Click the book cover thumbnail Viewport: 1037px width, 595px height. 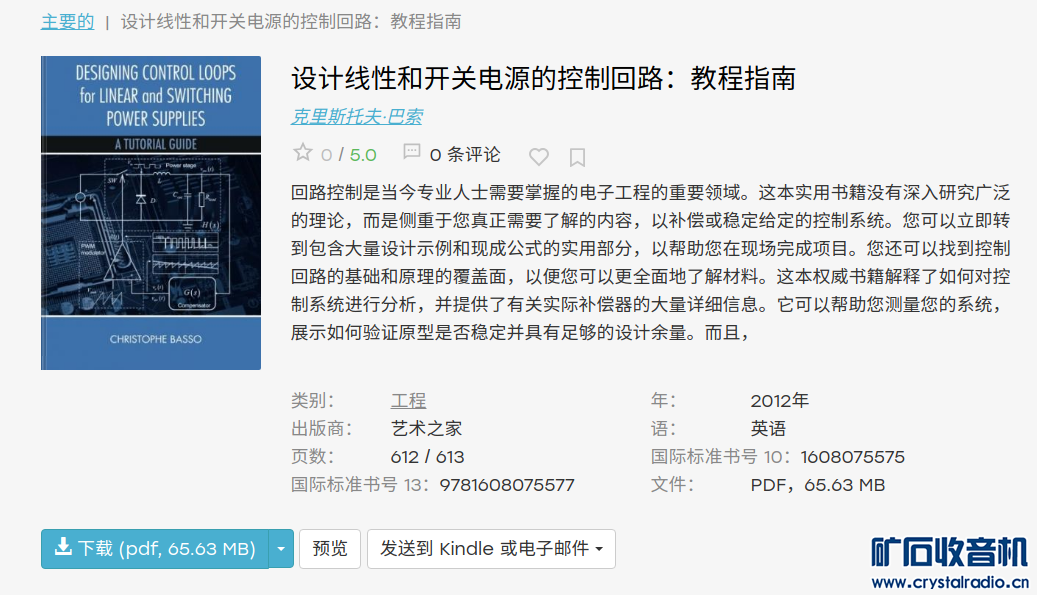[x=151, y=213]
